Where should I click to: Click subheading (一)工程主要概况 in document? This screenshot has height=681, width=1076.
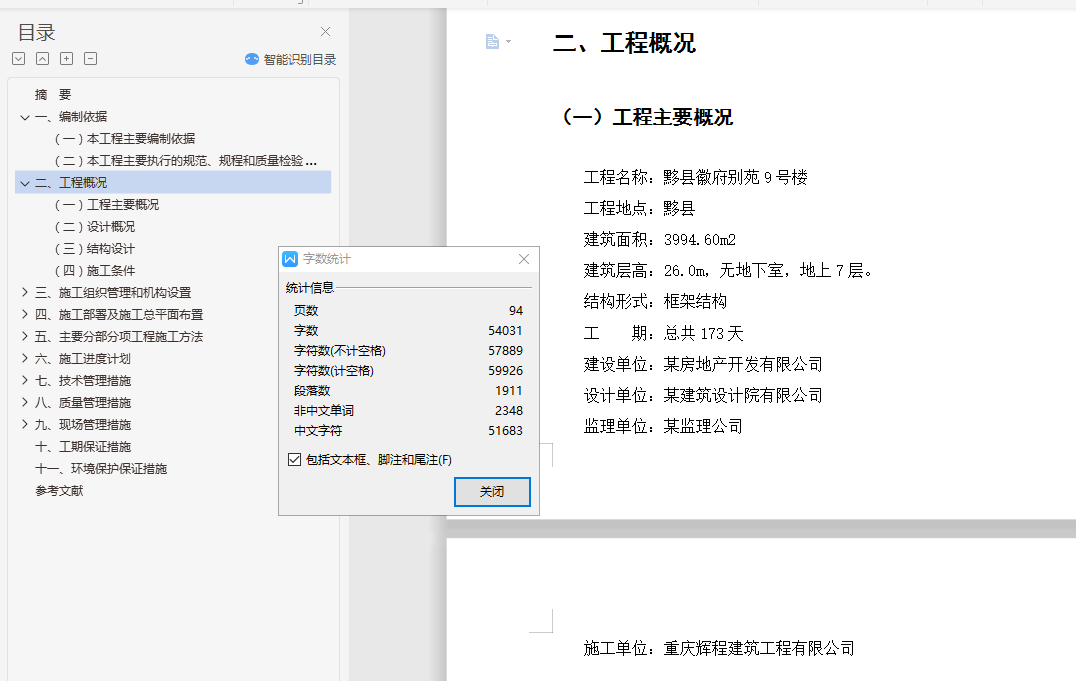tap(647, 117)
